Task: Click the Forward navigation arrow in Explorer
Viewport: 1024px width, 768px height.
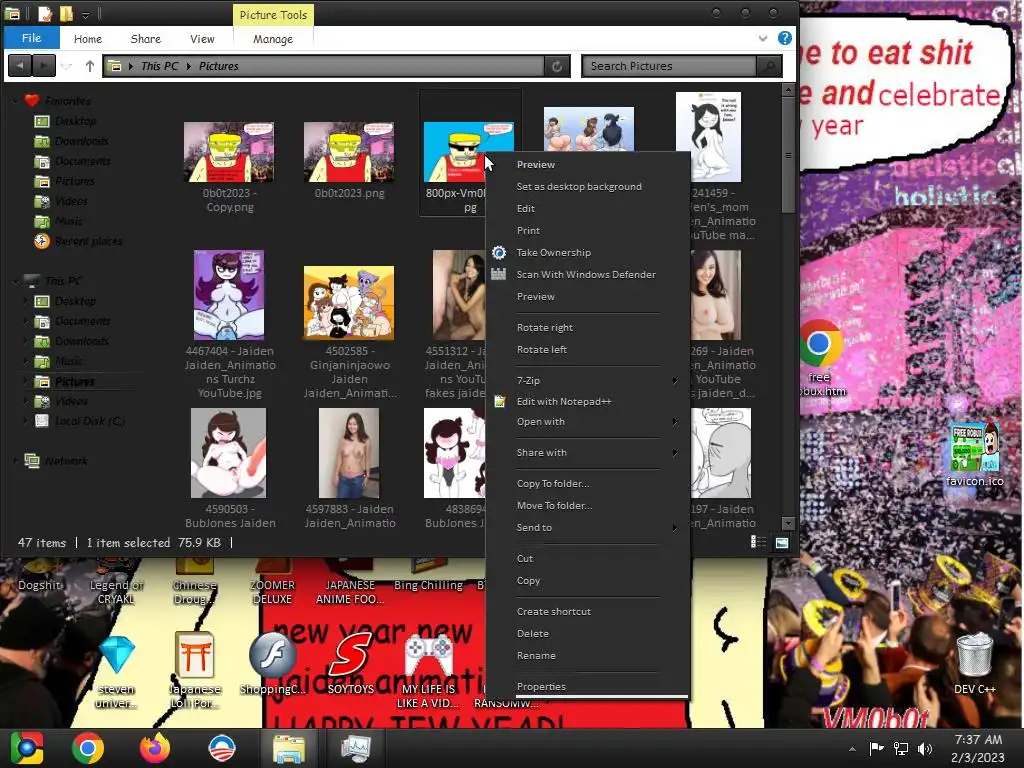Action: pos(44,66)
